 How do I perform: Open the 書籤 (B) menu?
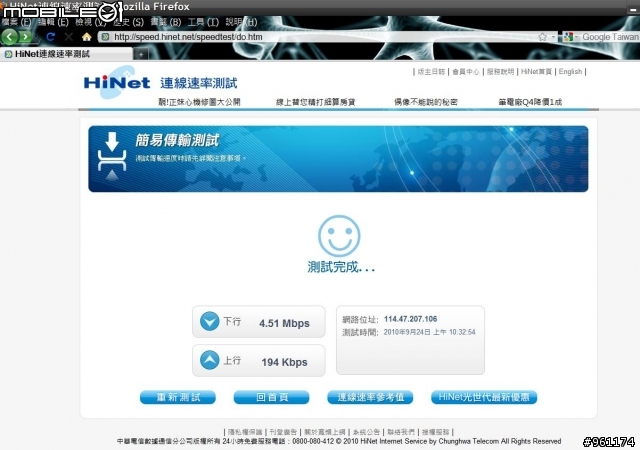pos(166,22)
